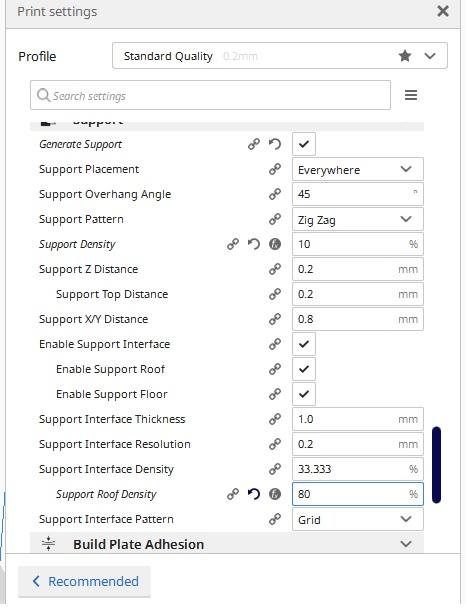Toggle the Enable Support Roof checkbox
The image size is (466, 609).
304,369
